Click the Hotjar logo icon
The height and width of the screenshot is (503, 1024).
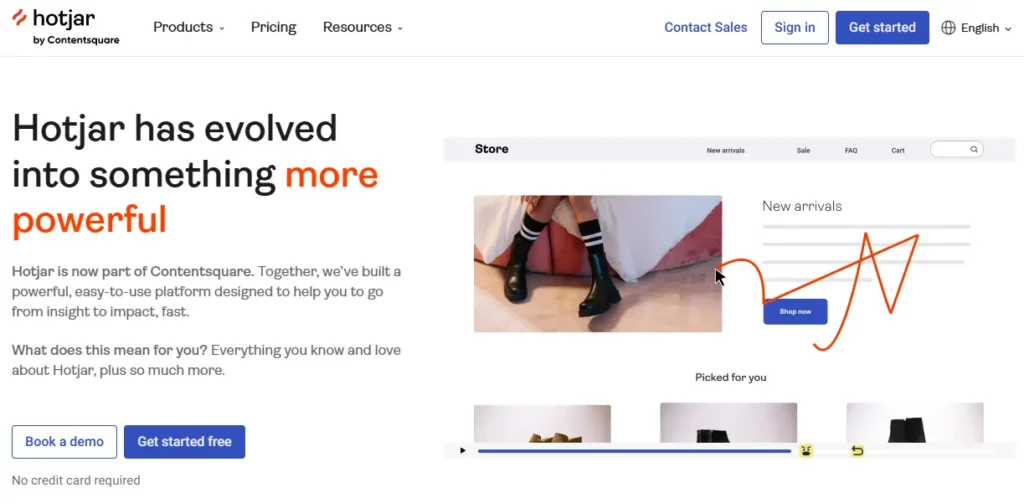click(19, 18)
